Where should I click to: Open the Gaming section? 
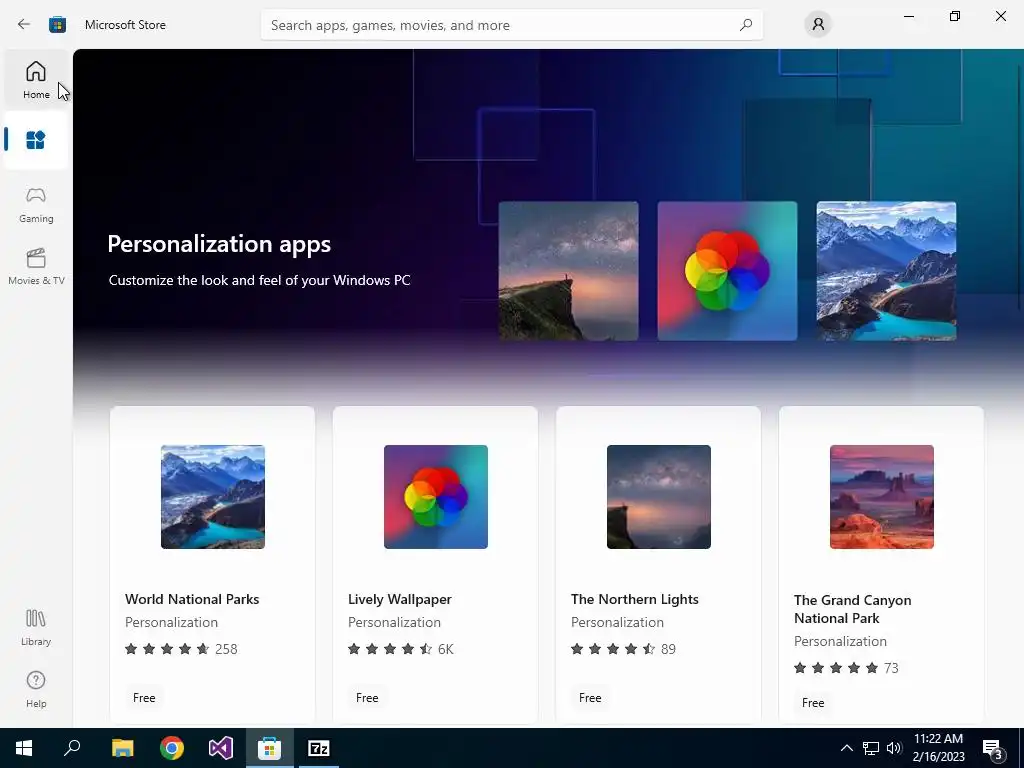coord(37,205)
